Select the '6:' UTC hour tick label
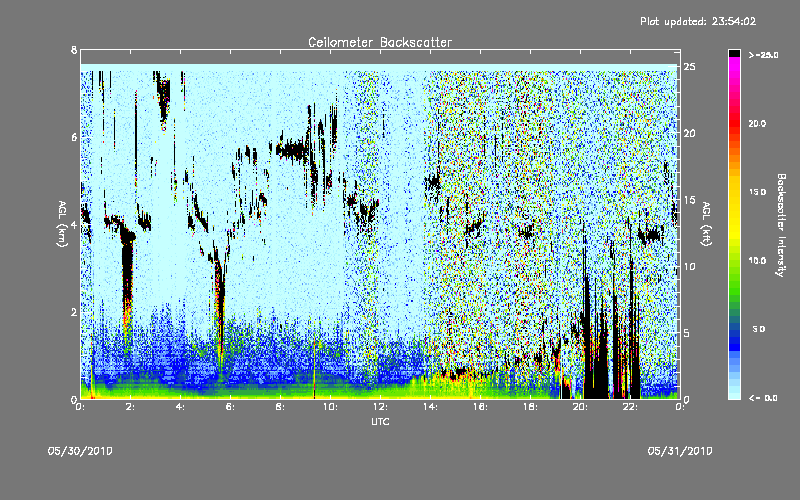Image resolution: width=800 pixels, height=500 pixels. click(x=230, y=407)
